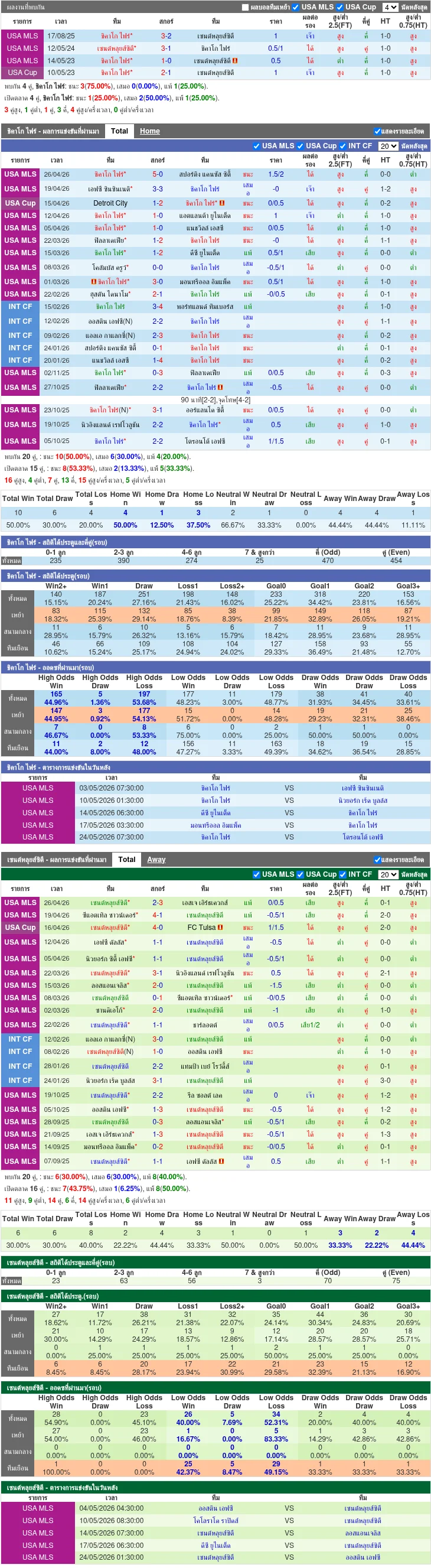431x1568 pixels.
Task: Switch to Away tab for St. Louis results
Action: click(x=156, y=860)
